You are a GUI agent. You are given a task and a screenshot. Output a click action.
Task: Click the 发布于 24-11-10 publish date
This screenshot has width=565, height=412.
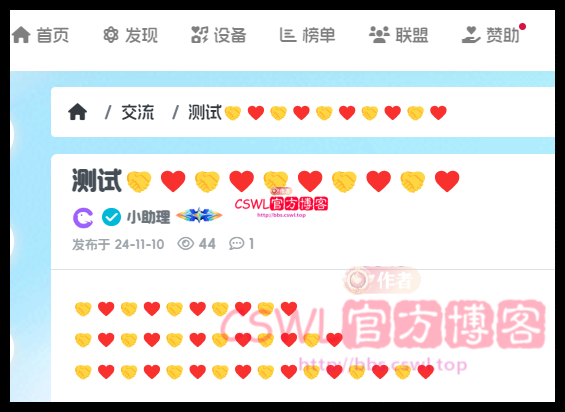[x=118, y=244]
